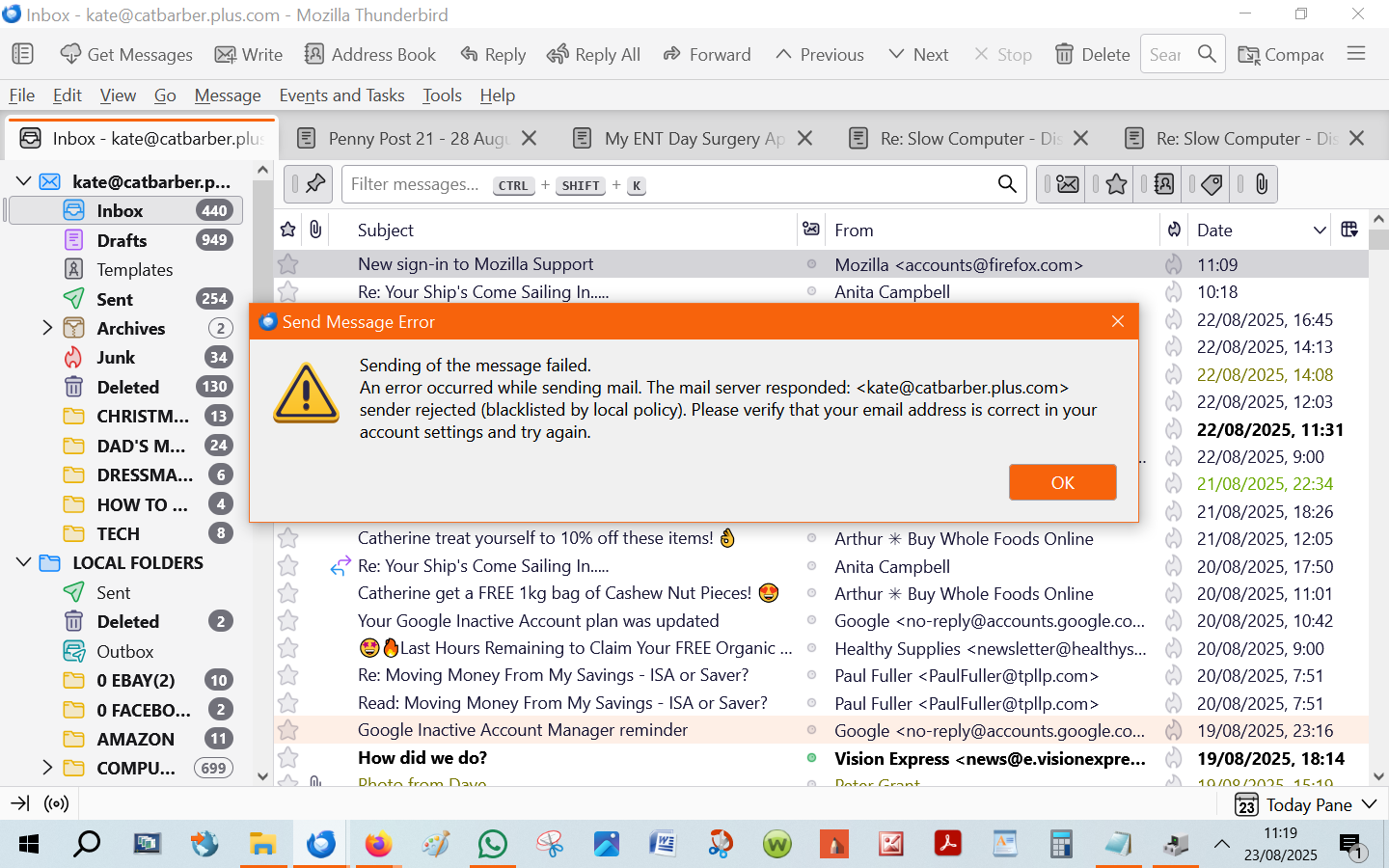This screenshot has width=1389, height=868.
Task: Click Get Messages in the toolbar
Action: pyautogui.click(x=126, y=54)
